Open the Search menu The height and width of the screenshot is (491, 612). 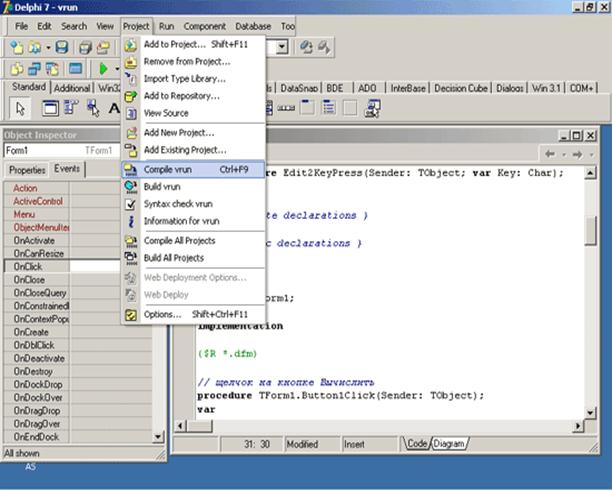(74, 26)
